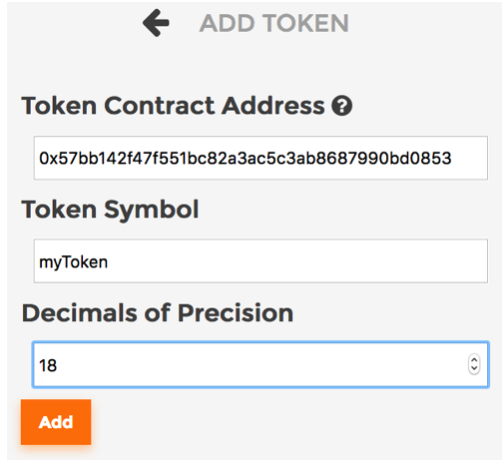The image size is (502, 460).
Task: Focus the Token Symbol input field
Action: tap(261, 261)
